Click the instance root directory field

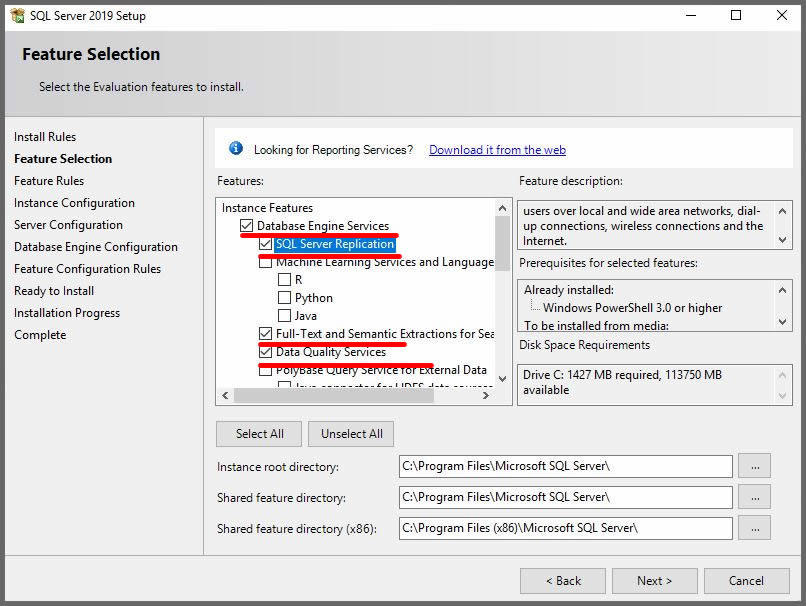coord(565,467)
